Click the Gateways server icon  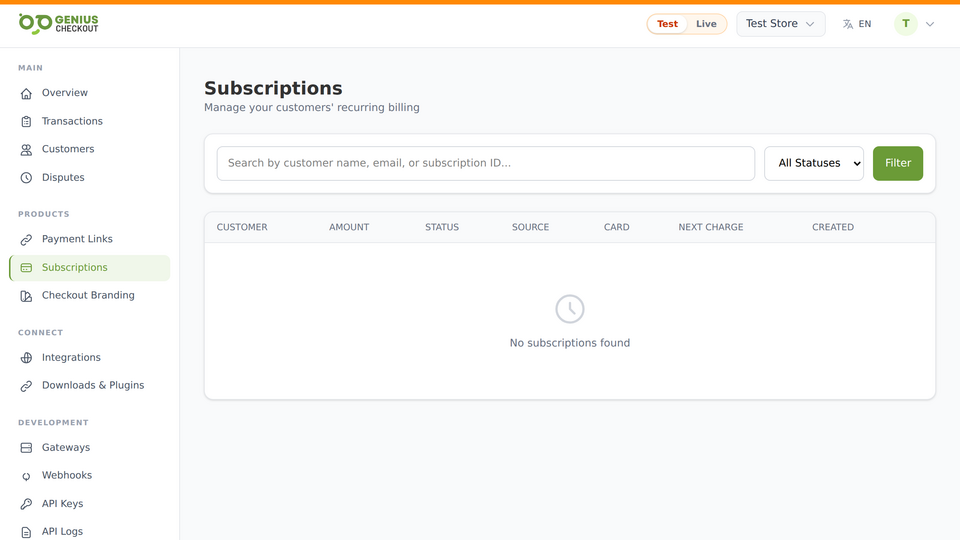click(x=26, y=448)
